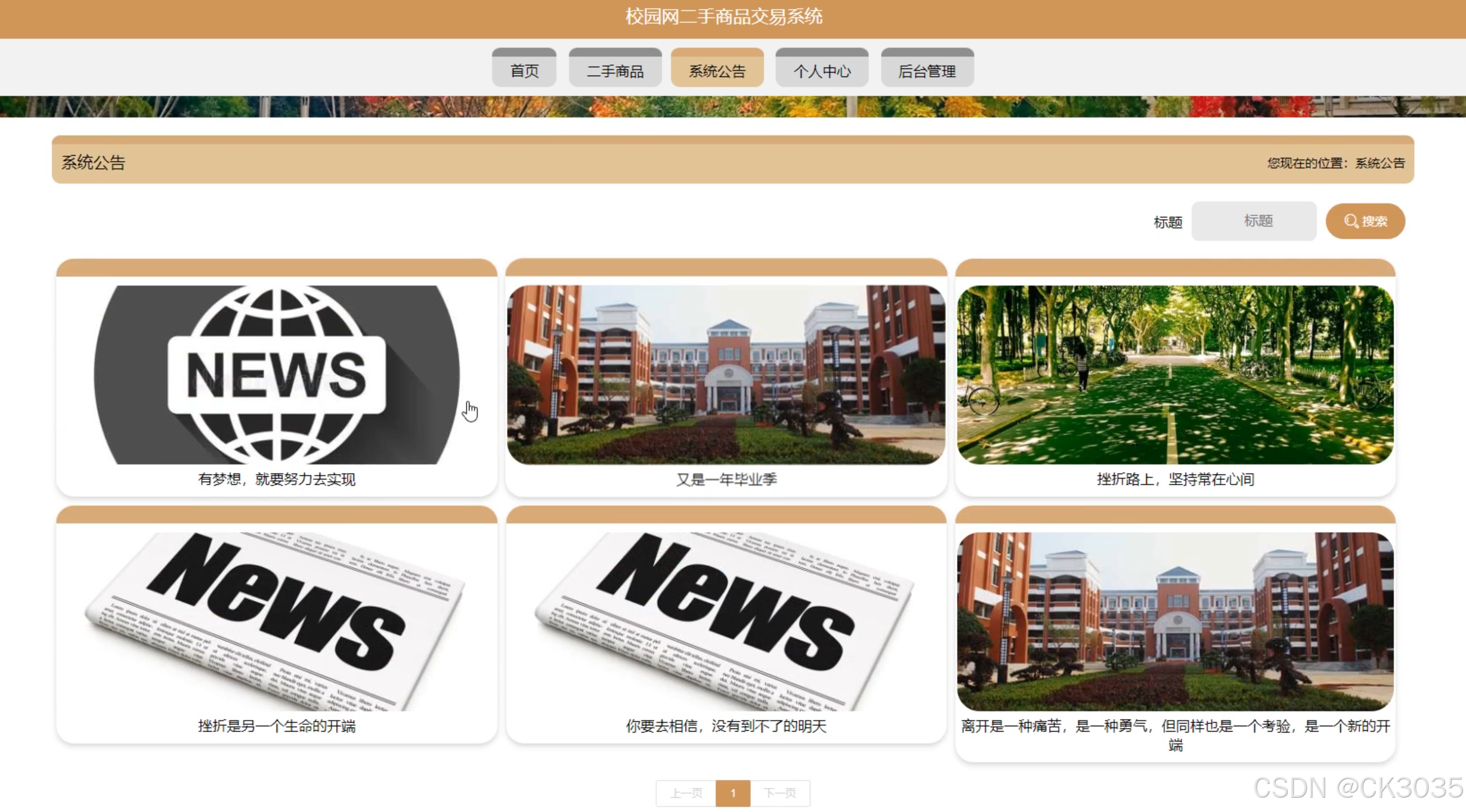Click newspaper image above 你要去相信 title
Image resolution: width=1466 pixels, height=812 pixels.
[x=726, y=621]
